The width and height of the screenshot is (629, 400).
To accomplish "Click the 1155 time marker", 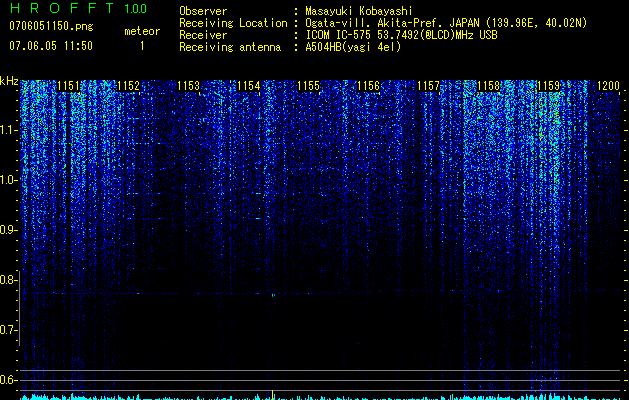I will (x=308, y=85).
